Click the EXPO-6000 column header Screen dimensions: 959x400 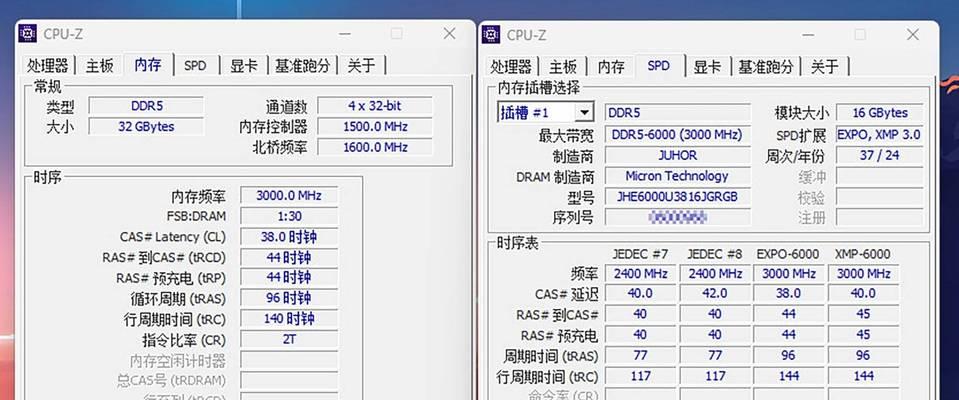click(x=788, y=254)
